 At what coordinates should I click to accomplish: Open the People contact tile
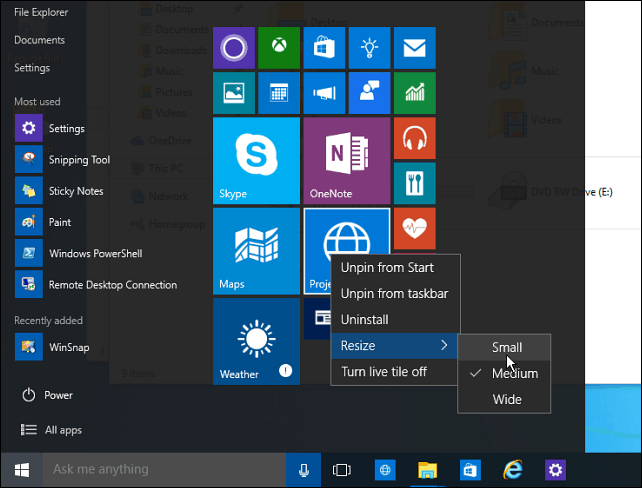tap(369, 93)
